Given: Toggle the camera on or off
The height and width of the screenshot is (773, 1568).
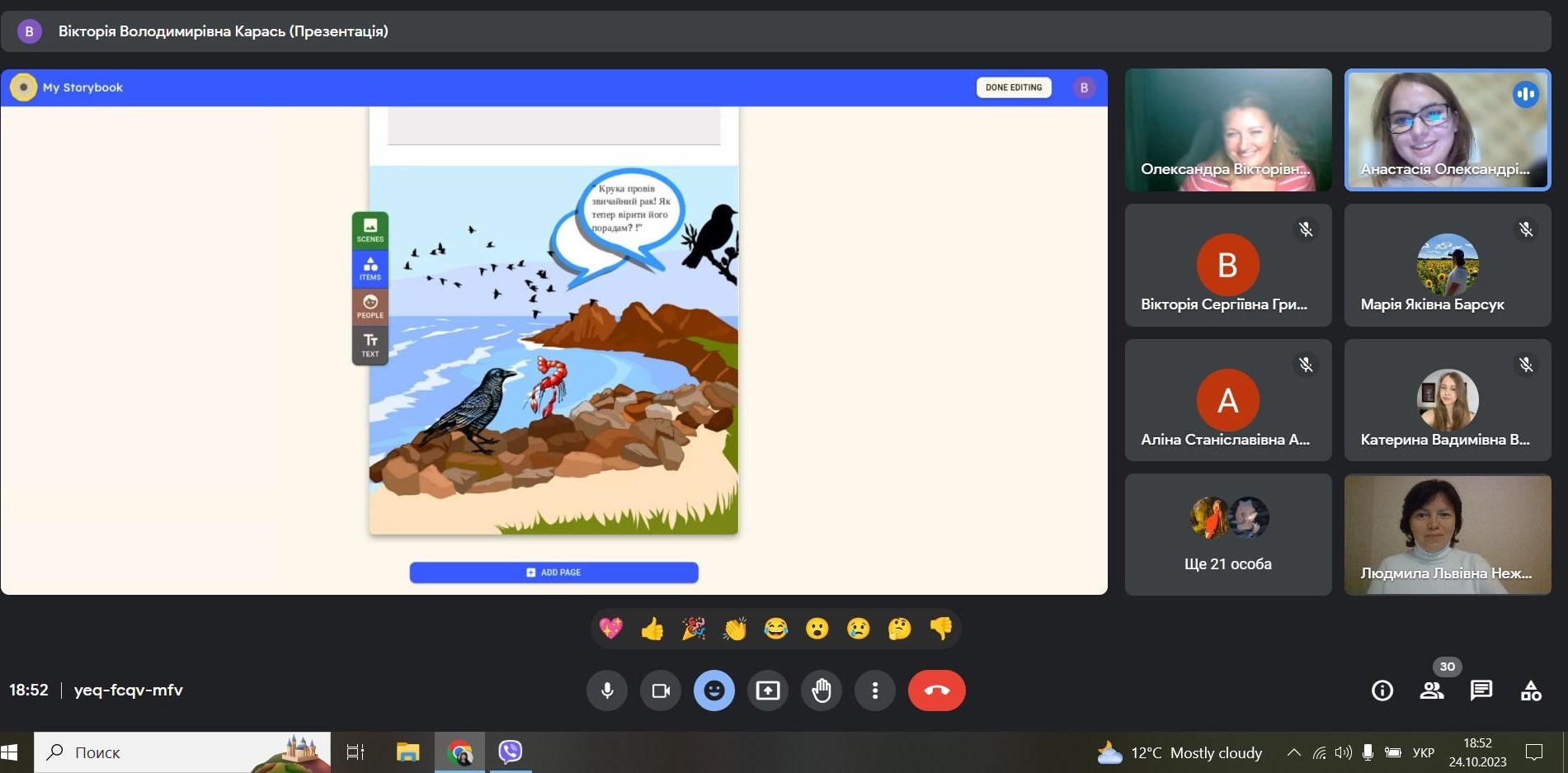Looking at the screenshot, I should [661, 691].
